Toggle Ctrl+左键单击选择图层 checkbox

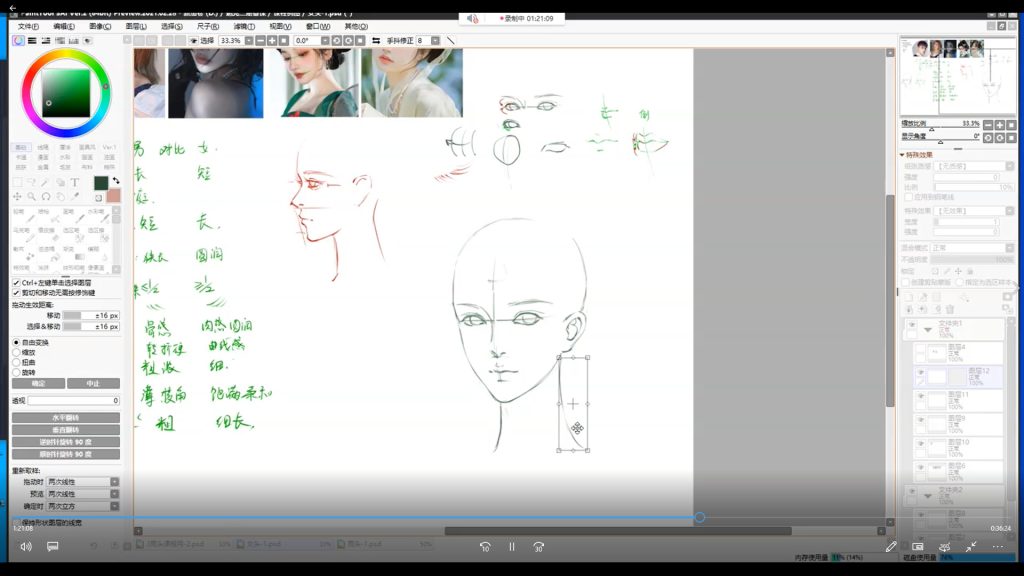tap(16, 283)
